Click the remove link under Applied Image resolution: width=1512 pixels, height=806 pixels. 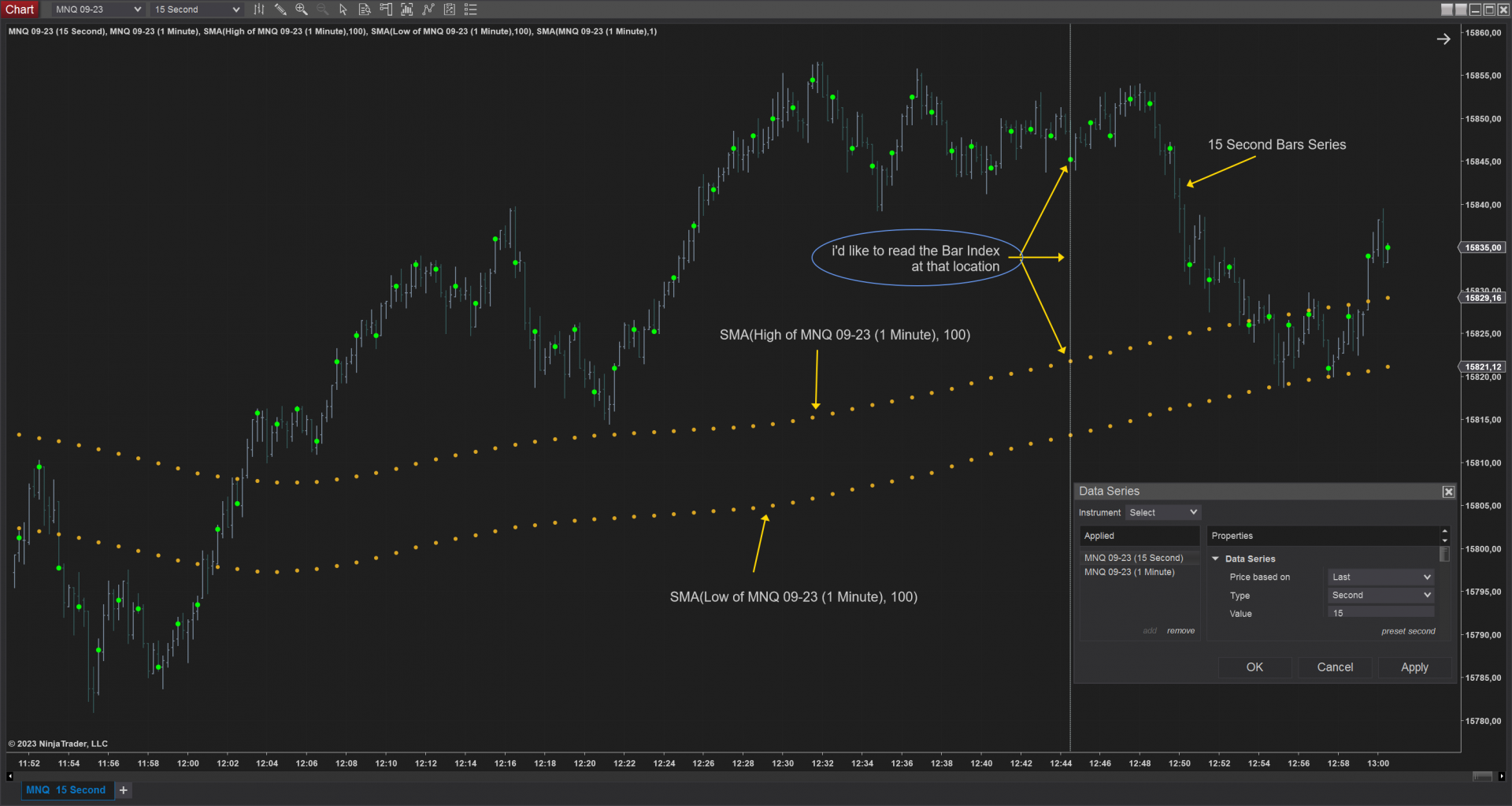(1180, 631)
